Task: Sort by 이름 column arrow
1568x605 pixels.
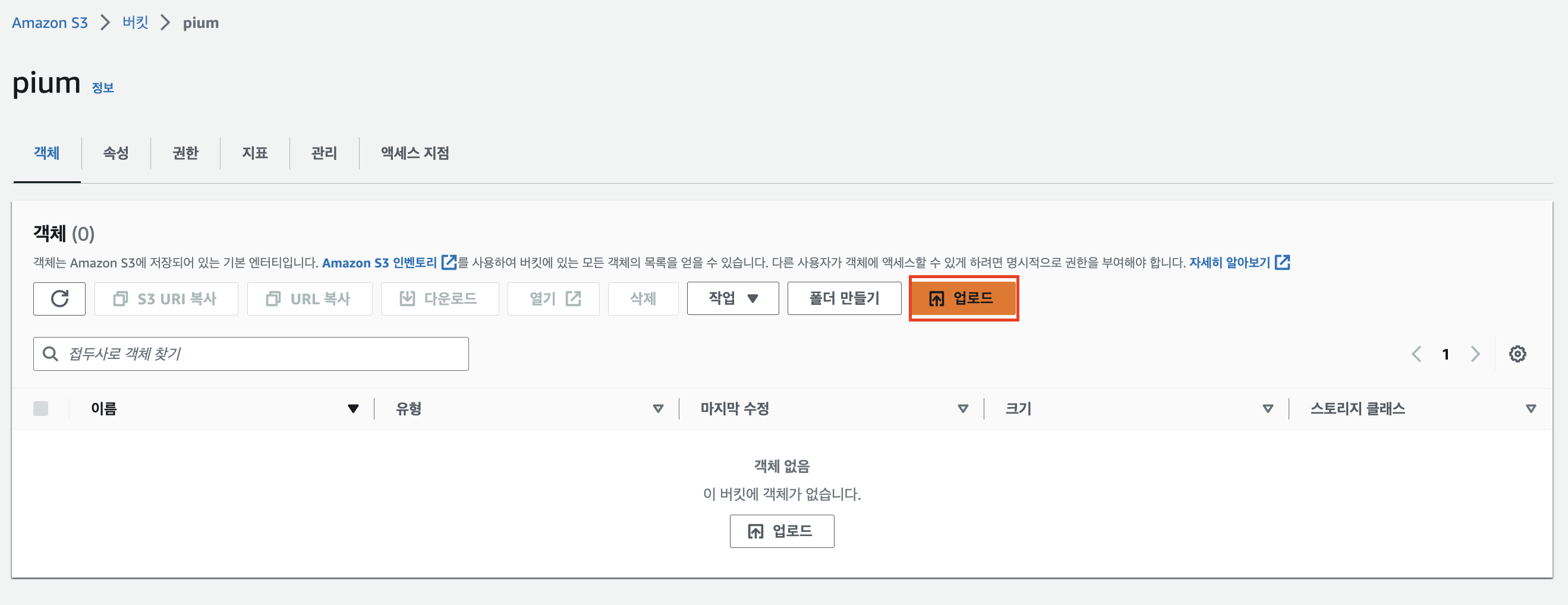Action: 353,408
